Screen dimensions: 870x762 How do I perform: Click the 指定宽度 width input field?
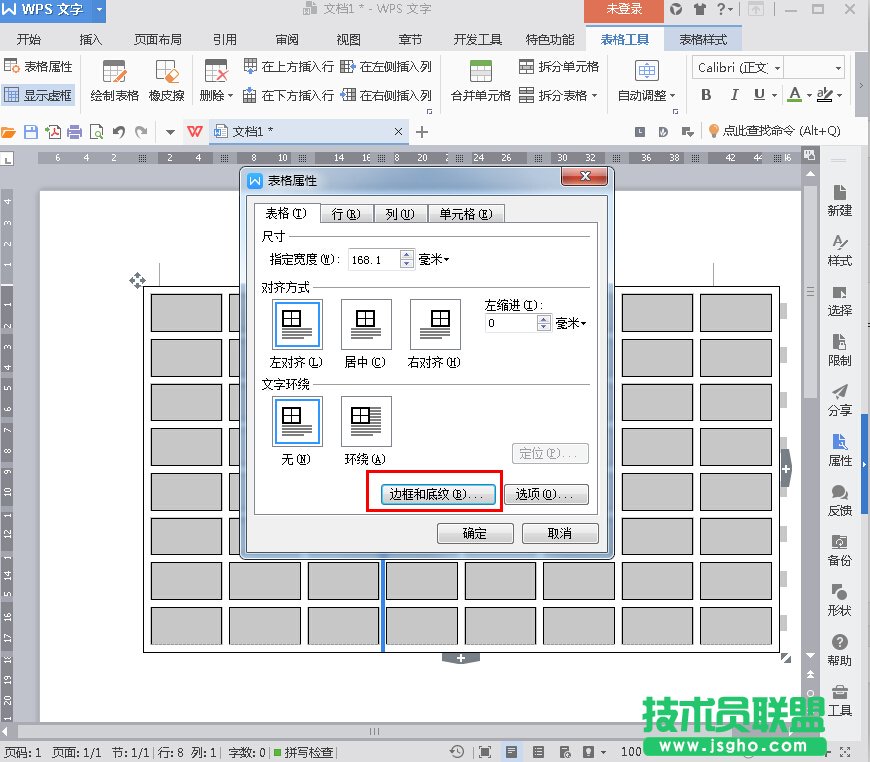[x=373, y=260]
